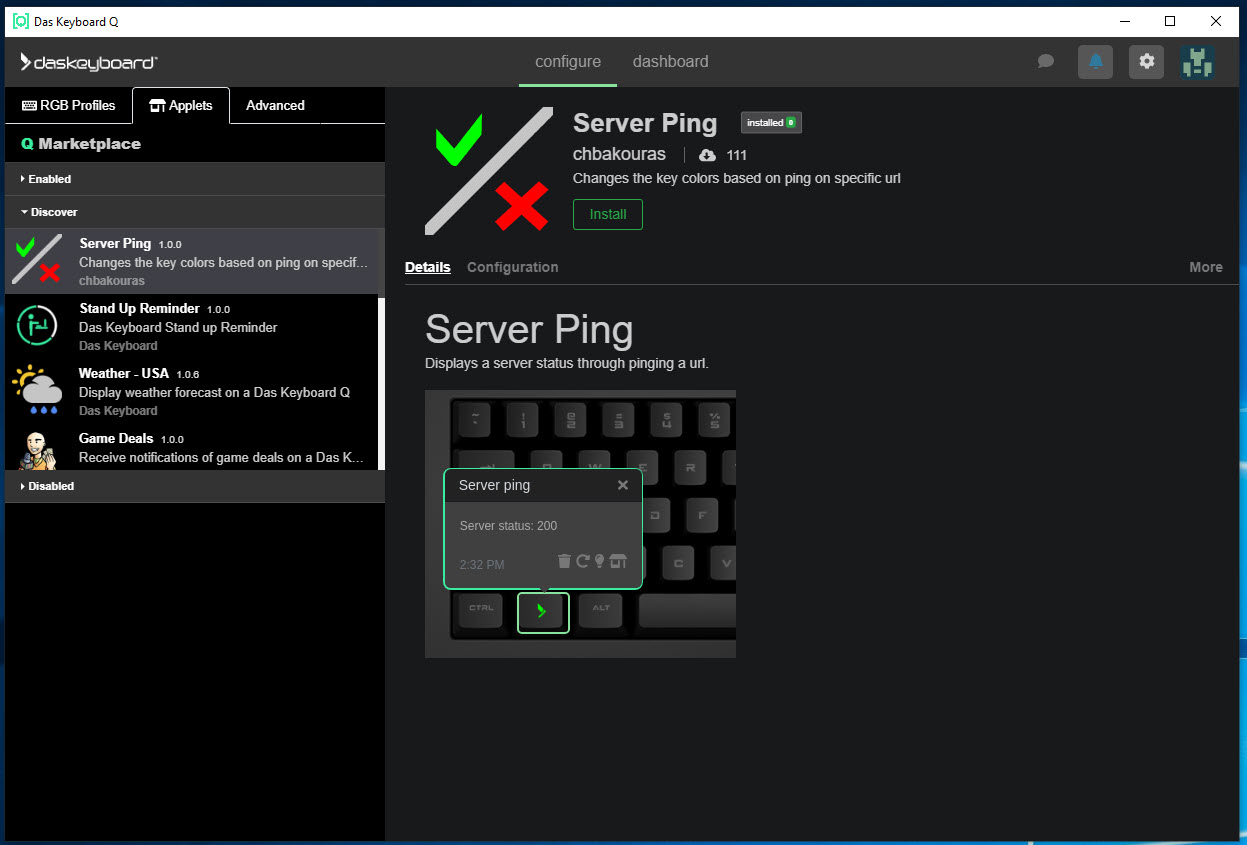Expand the Disabled applets section
This screenshot has height=845, width=1247.
point(195,486)
